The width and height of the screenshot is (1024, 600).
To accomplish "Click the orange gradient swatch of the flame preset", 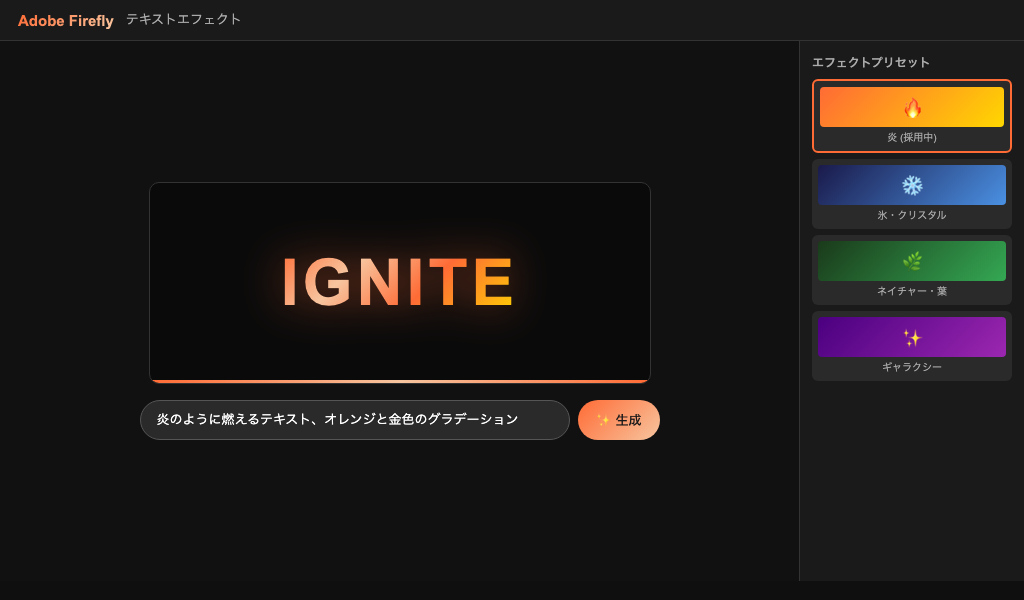I will 911,108.
